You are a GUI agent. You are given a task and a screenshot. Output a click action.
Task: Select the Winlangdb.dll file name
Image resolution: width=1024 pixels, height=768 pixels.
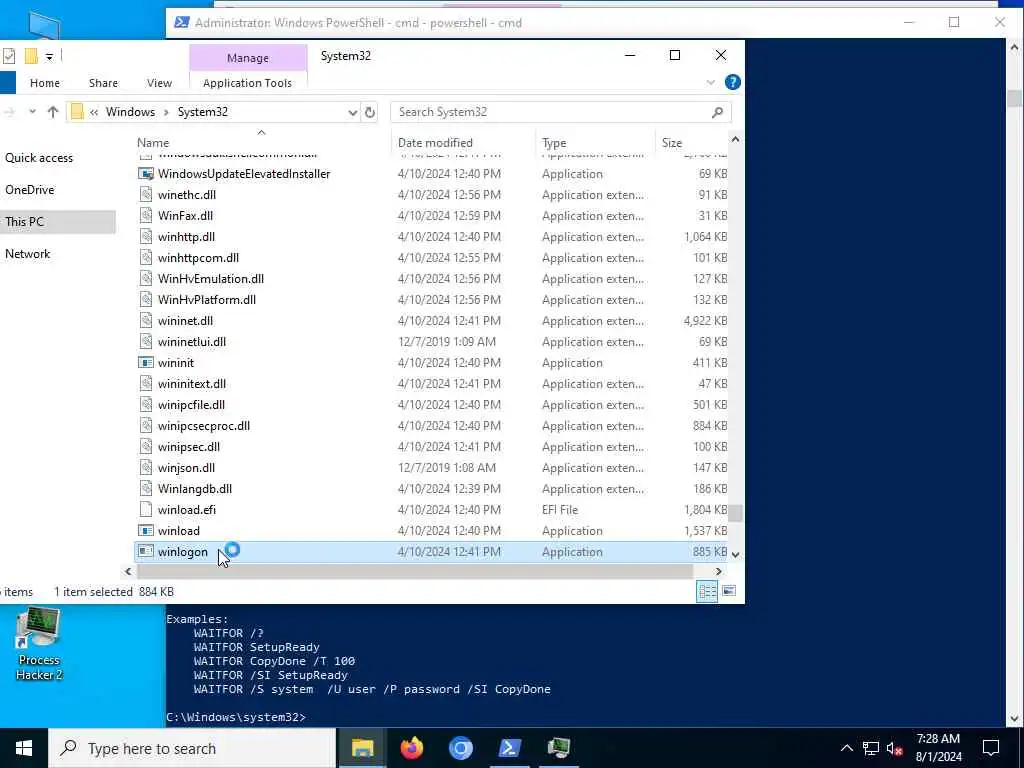coord(195,488)
